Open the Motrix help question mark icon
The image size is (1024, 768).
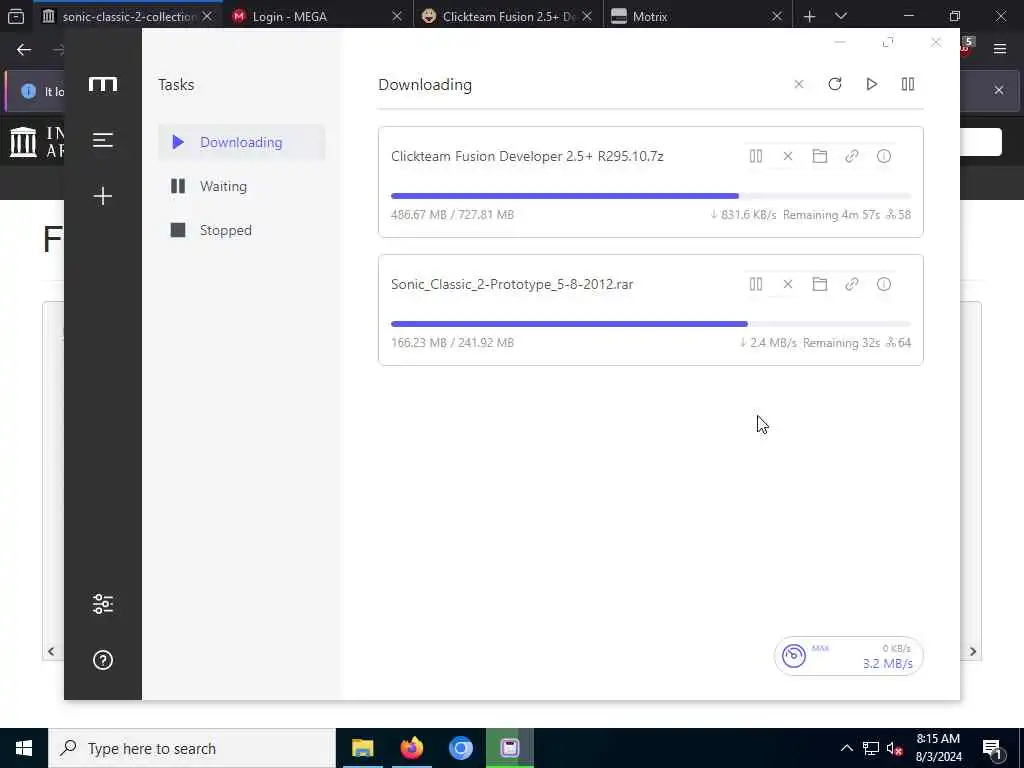tap(103, 660)
